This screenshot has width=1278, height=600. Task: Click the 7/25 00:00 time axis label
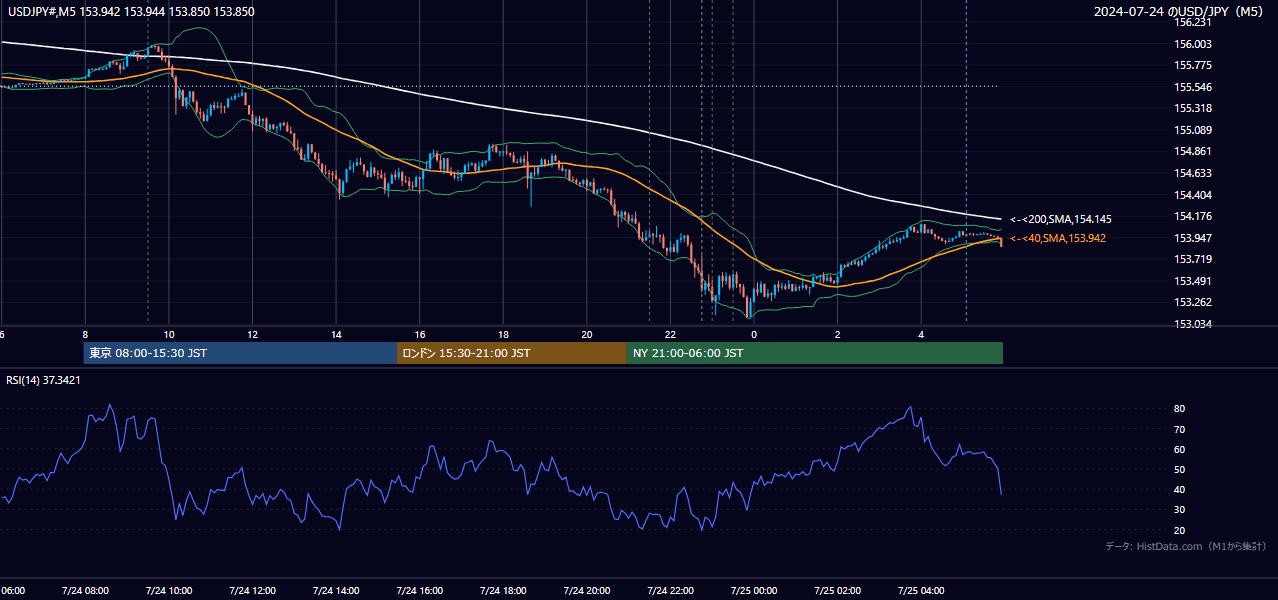(754, 591)
